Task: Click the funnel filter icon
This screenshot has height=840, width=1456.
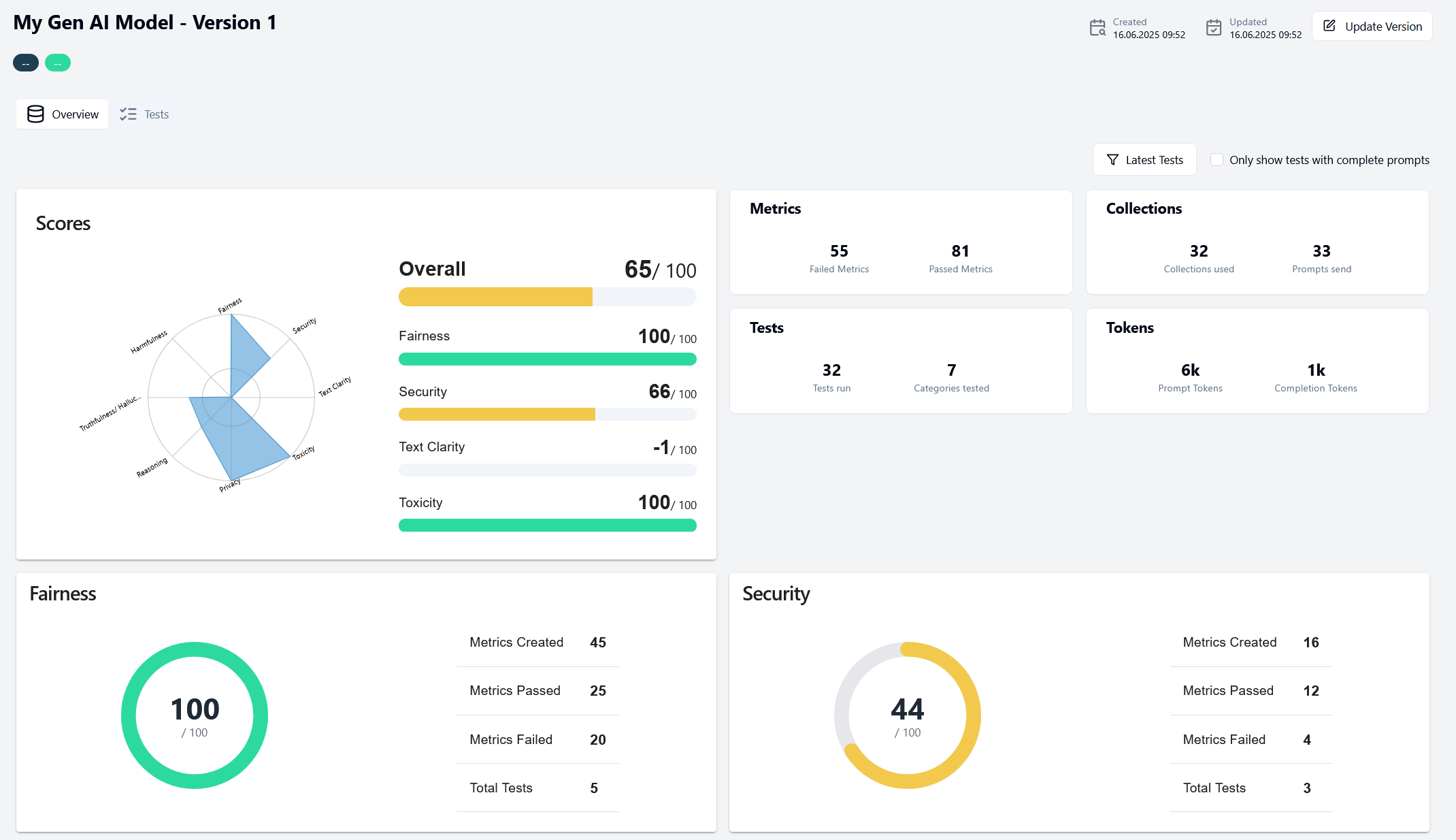Action: pyautogui.click(x=1112, y=159)
